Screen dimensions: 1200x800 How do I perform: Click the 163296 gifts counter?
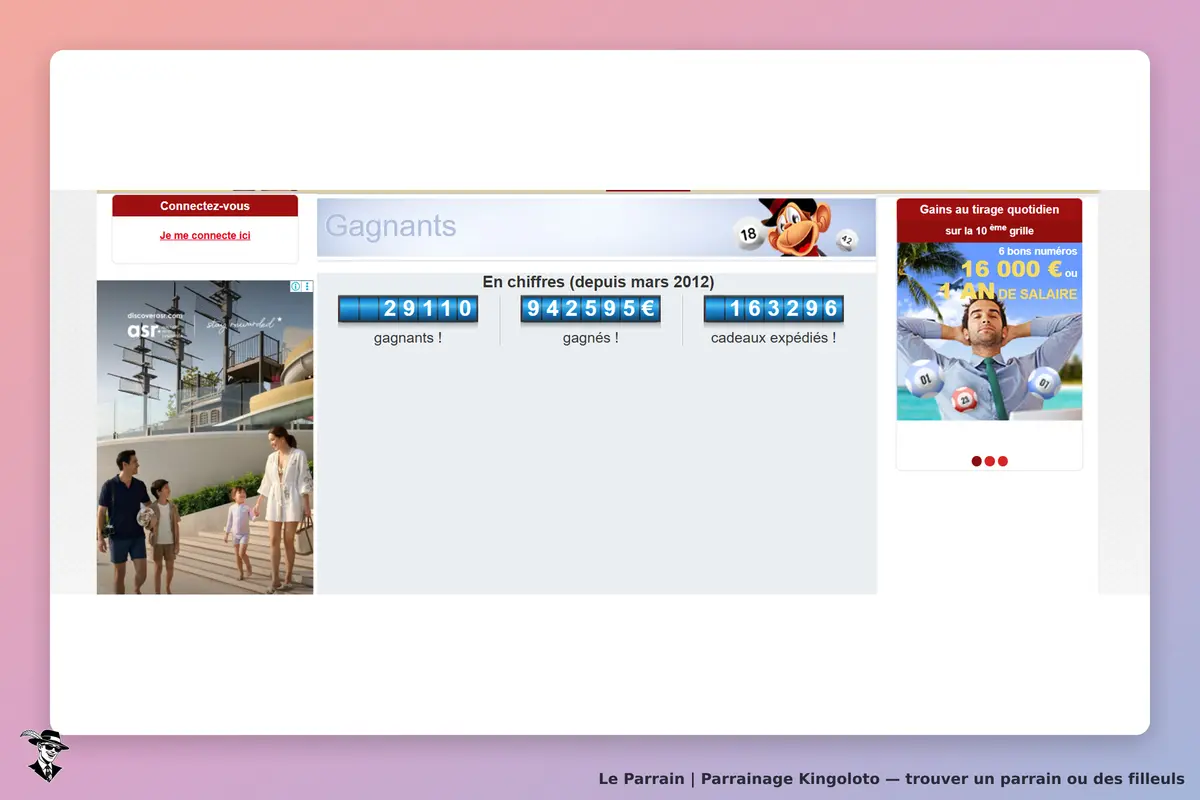point(774,309)
